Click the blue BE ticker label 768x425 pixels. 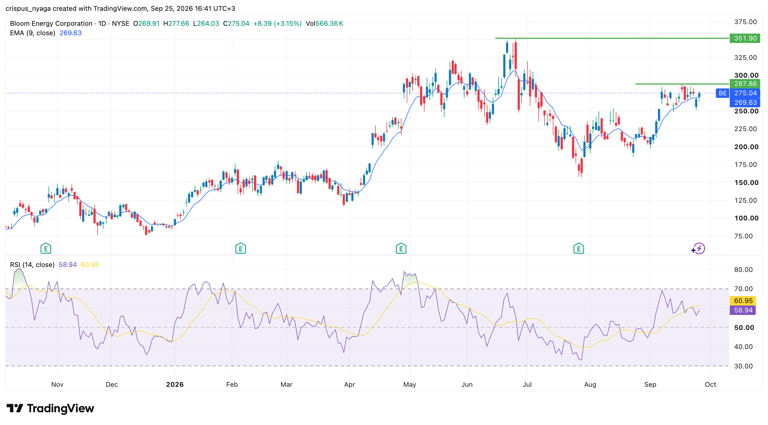tap(722, 93)
